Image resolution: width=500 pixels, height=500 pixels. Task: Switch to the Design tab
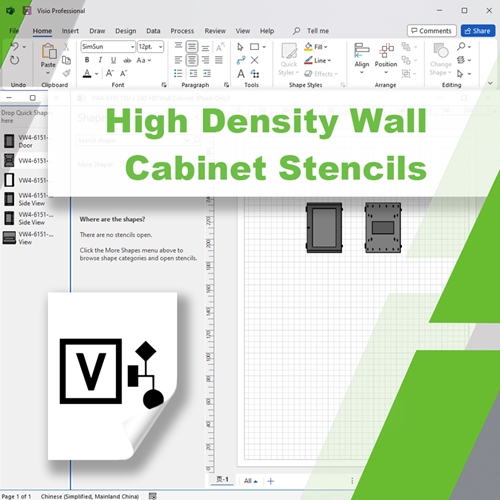tap(126, 31)
